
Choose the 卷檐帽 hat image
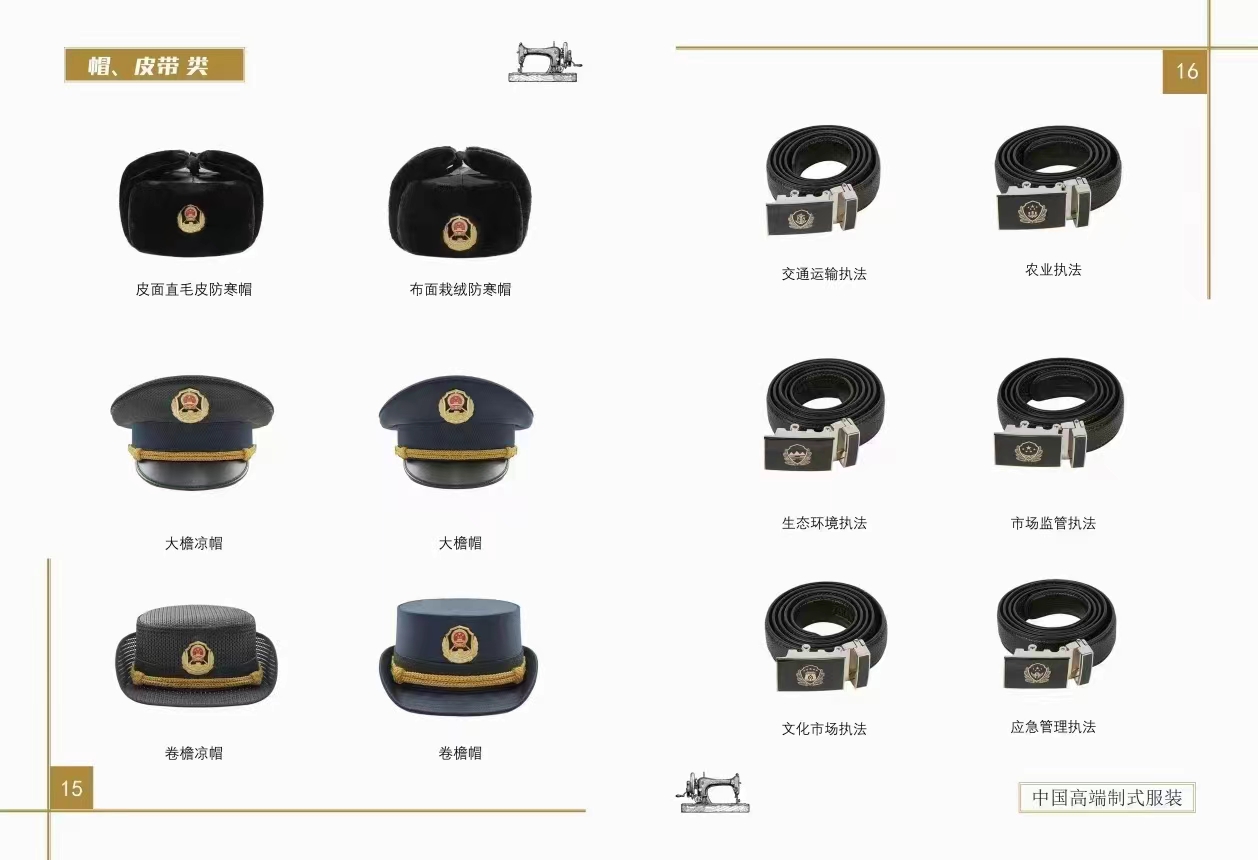pyautogui.click(x=459, y=656)
